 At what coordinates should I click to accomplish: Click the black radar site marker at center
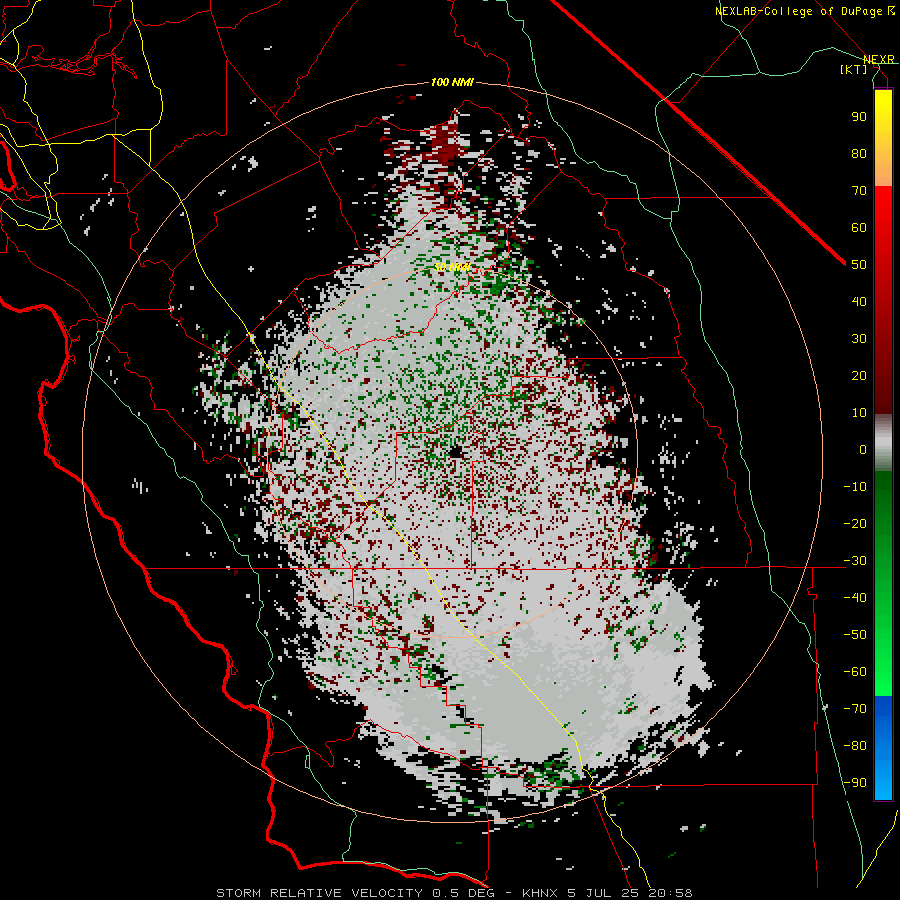coord(456,452)
